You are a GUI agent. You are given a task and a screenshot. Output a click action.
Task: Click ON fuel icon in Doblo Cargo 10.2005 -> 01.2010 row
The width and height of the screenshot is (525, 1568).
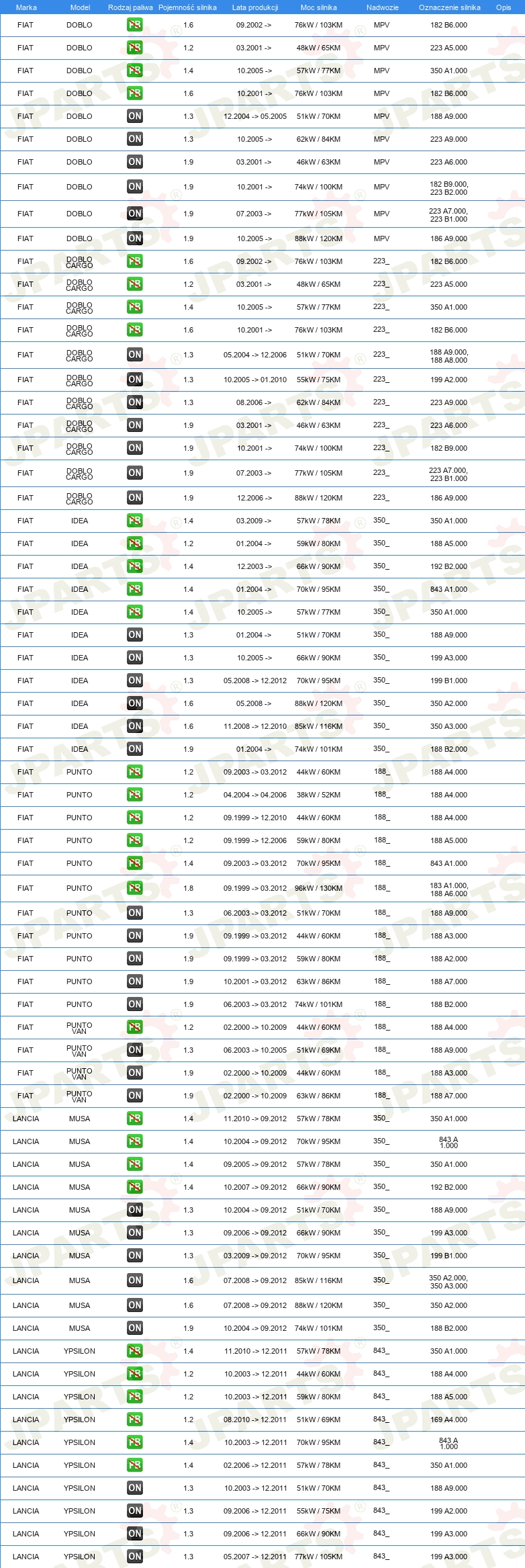pyautogui.click(x=135, y=380)
